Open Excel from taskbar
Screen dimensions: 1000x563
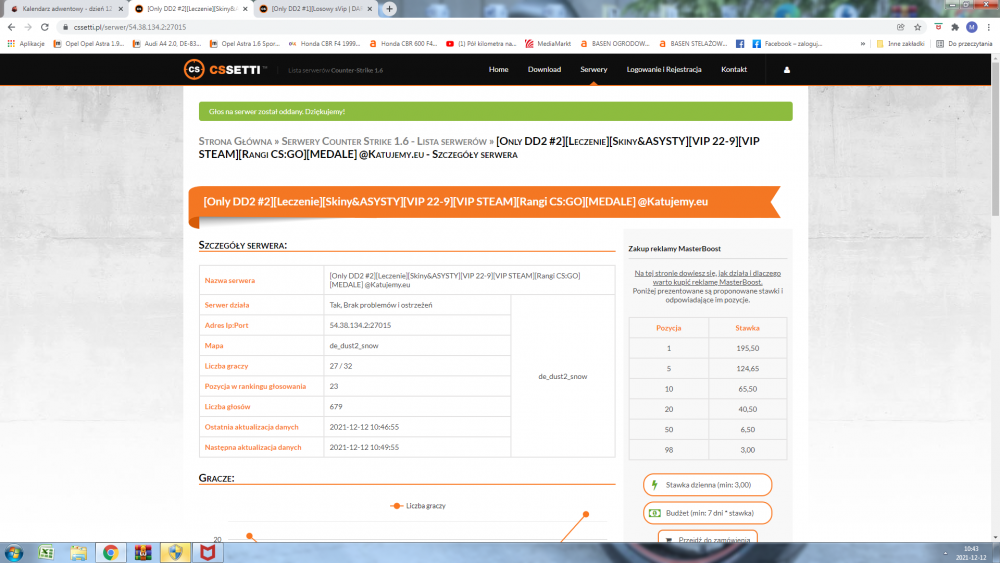(46, 552)
